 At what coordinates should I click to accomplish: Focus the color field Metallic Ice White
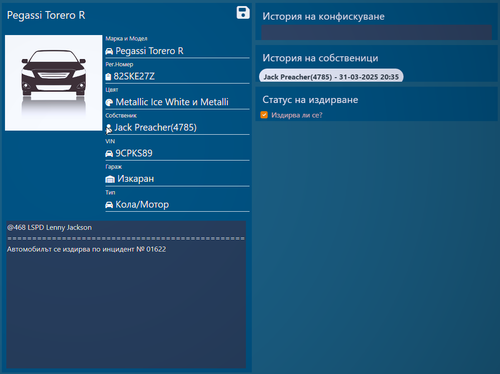point(177,102)
